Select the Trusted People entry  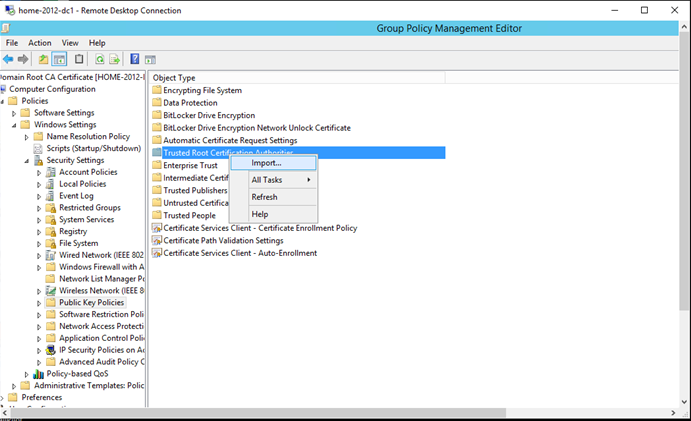189,216
